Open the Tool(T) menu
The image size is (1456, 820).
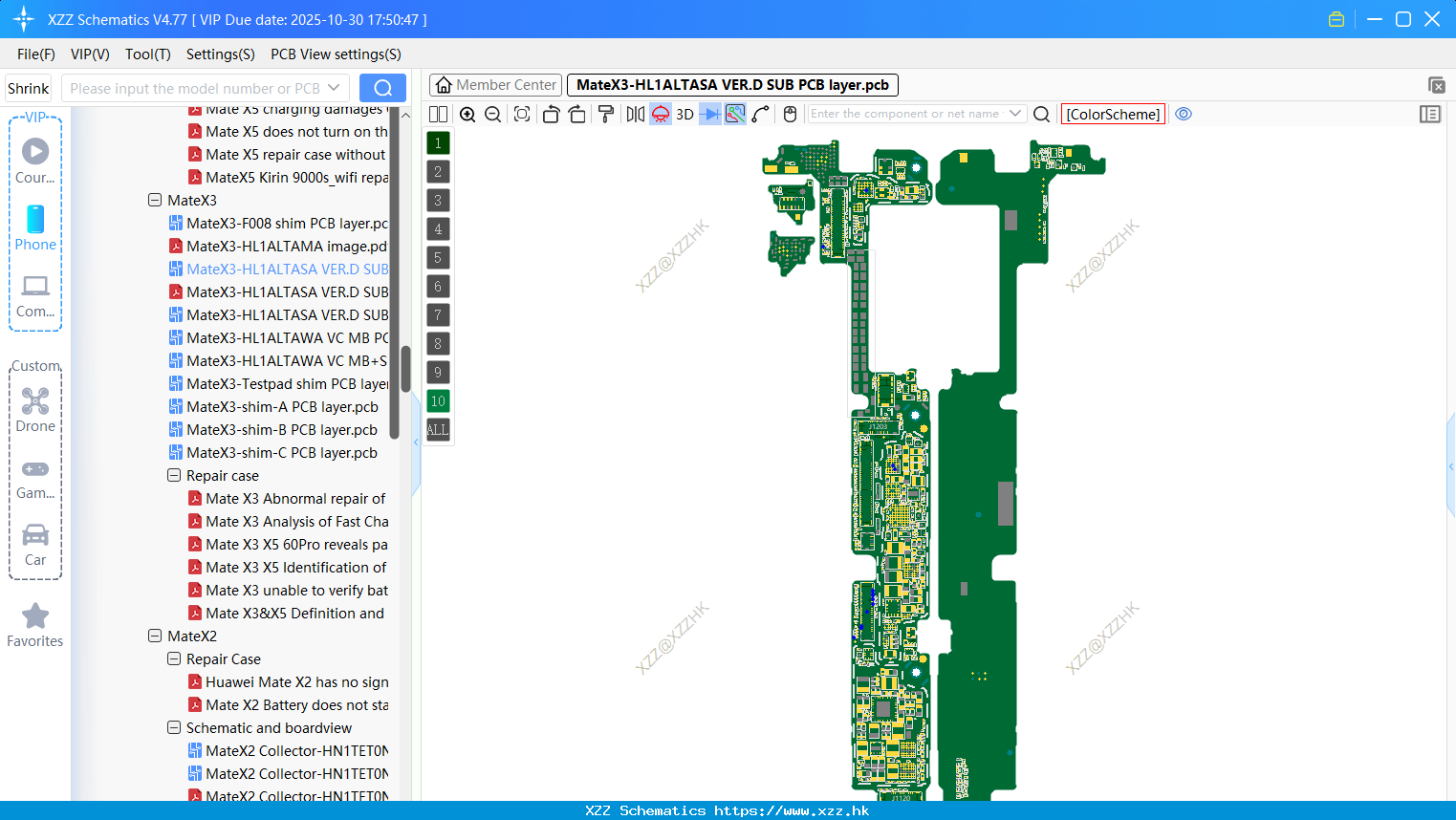tap(148, 54)
